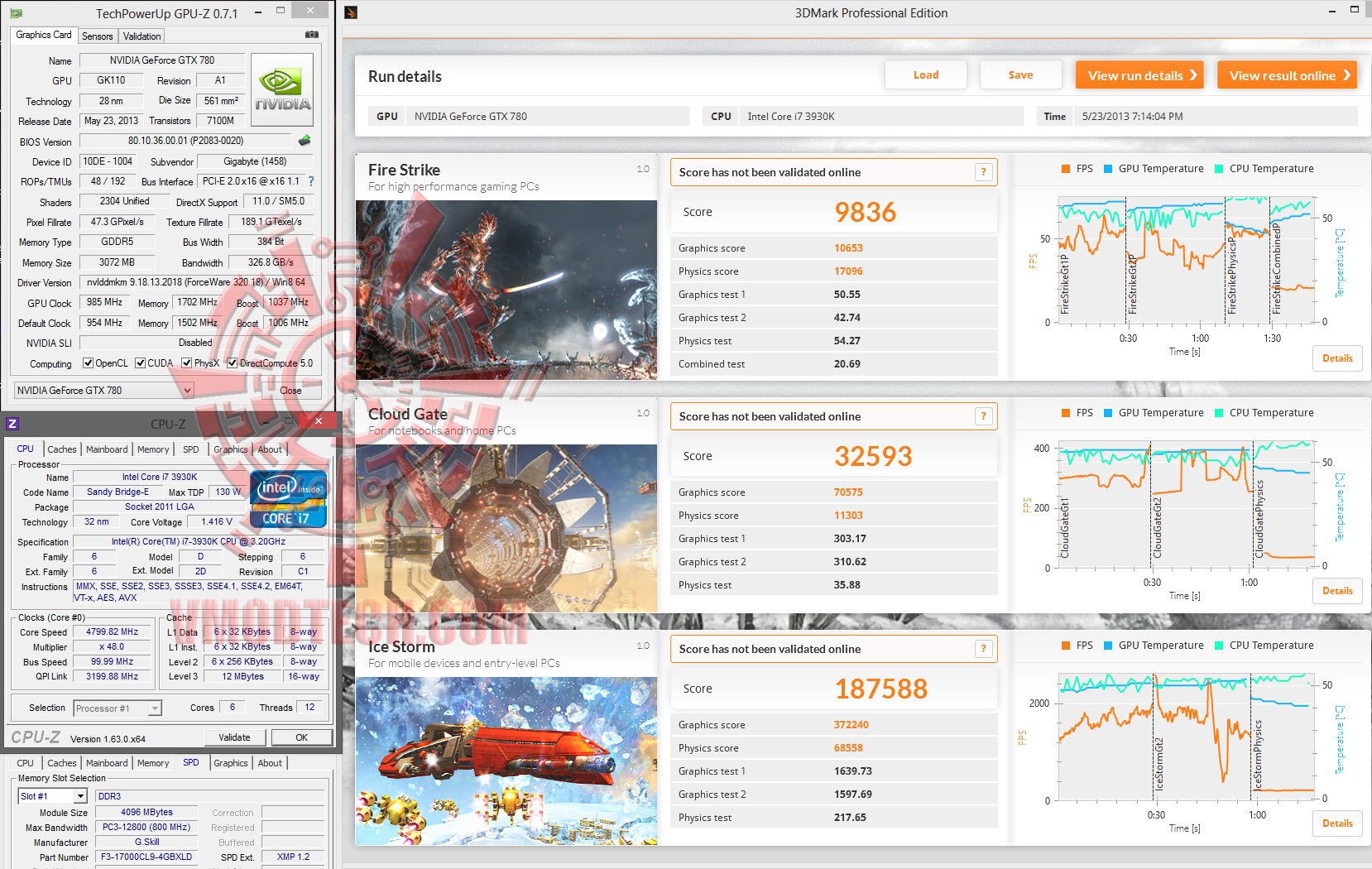The image size is (1372, 869).
Task: Click View run details button
Action: tap(1140, 74)
